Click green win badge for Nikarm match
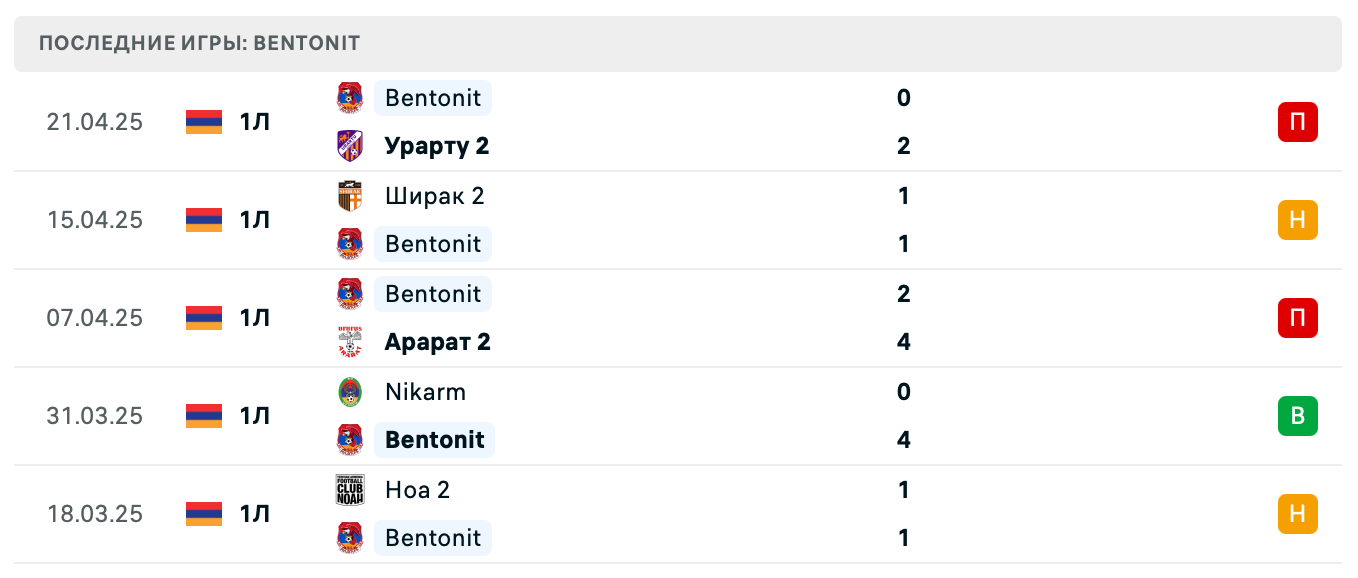1358x578 pixels. tap(1297, 416)
